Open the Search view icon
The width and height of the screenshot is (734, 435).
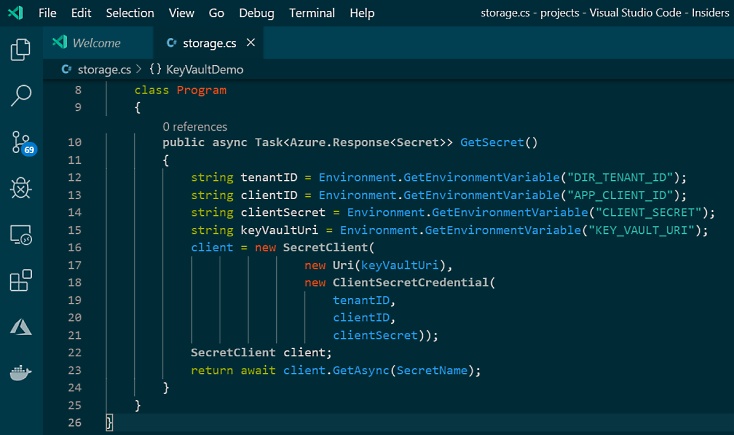click(x=20, y=96)
